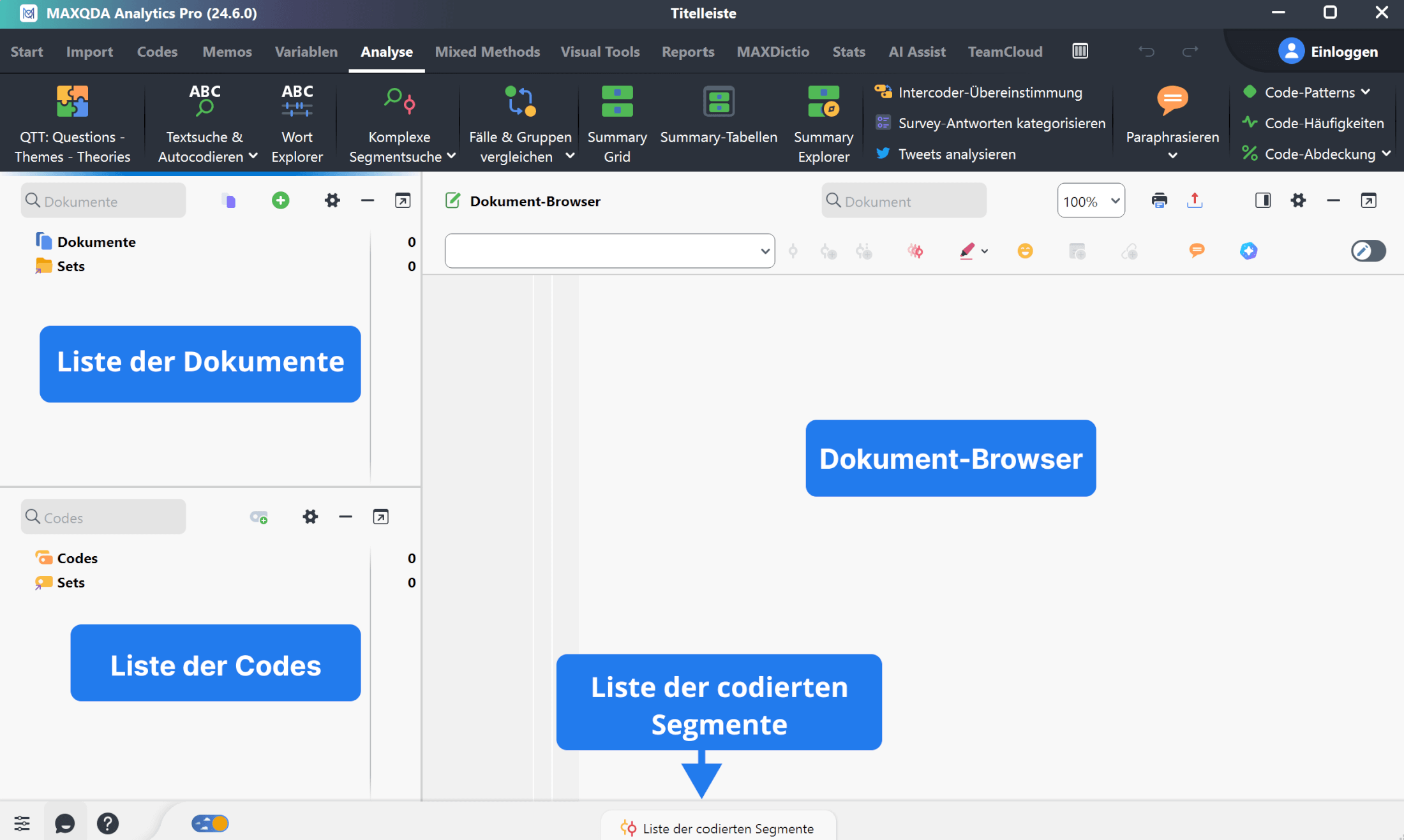Open Summary-Tabellen
This screenshot has width=1404, height=840.
tap(719, 115)
